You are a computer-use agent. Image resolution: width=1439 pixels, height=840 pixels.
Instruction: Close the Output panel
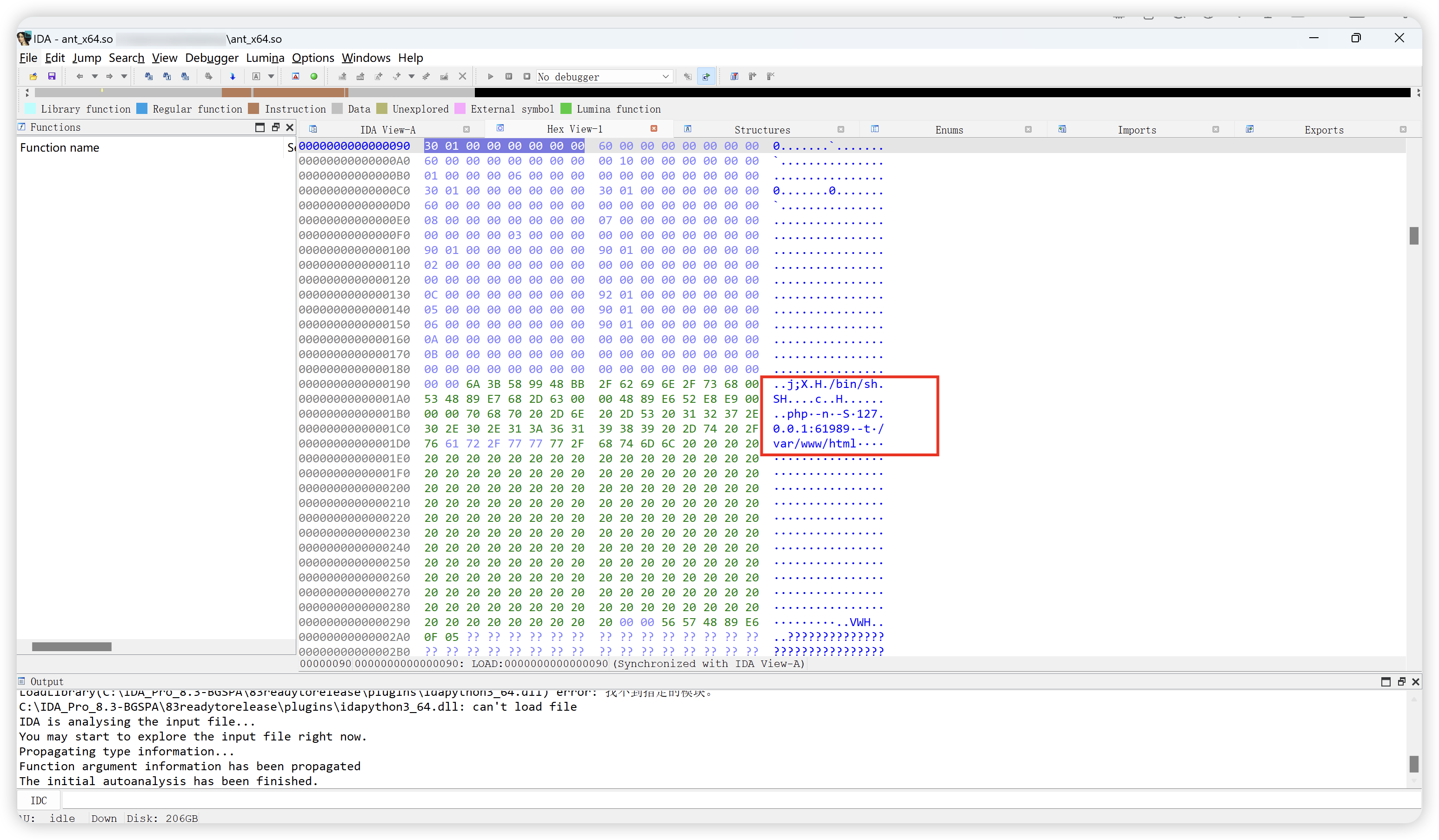point(1415,681)
